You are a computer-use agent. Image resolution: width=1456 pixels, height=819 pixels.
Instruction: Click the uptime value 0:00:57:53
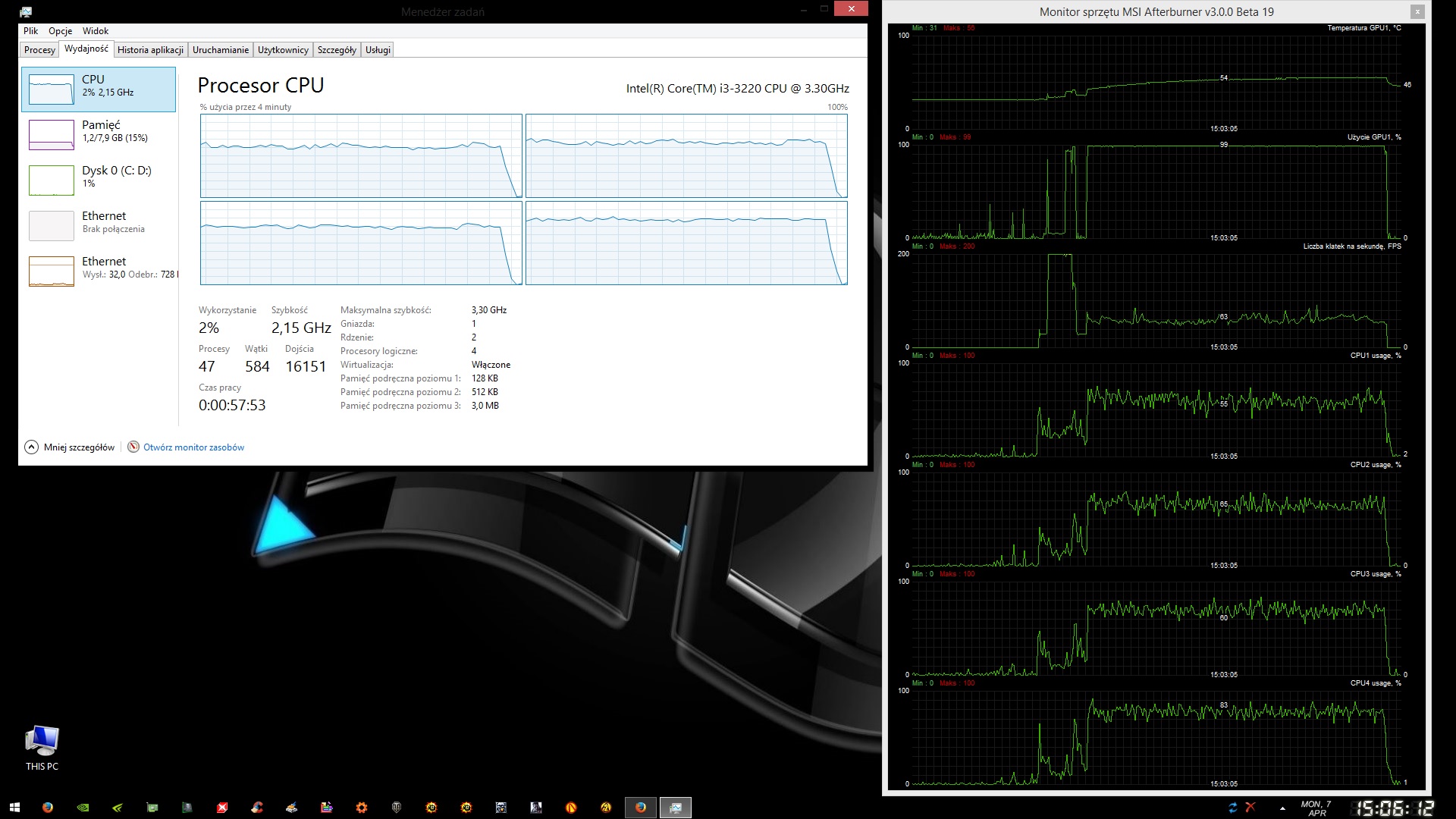pyautogui.click(x=232, y=405)
